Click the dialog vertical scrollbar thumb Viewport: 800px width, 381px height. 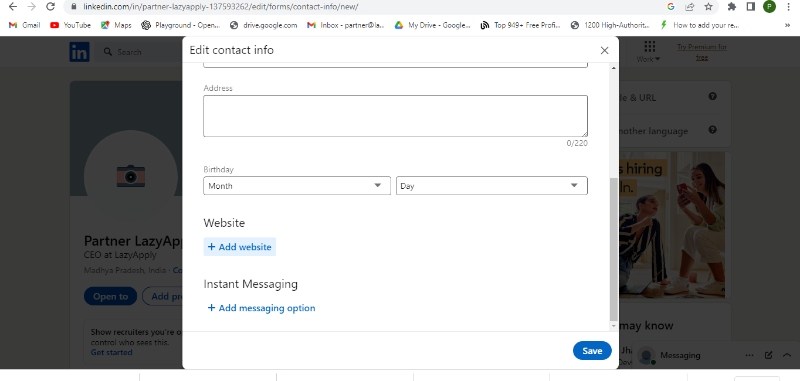(613, 249)
